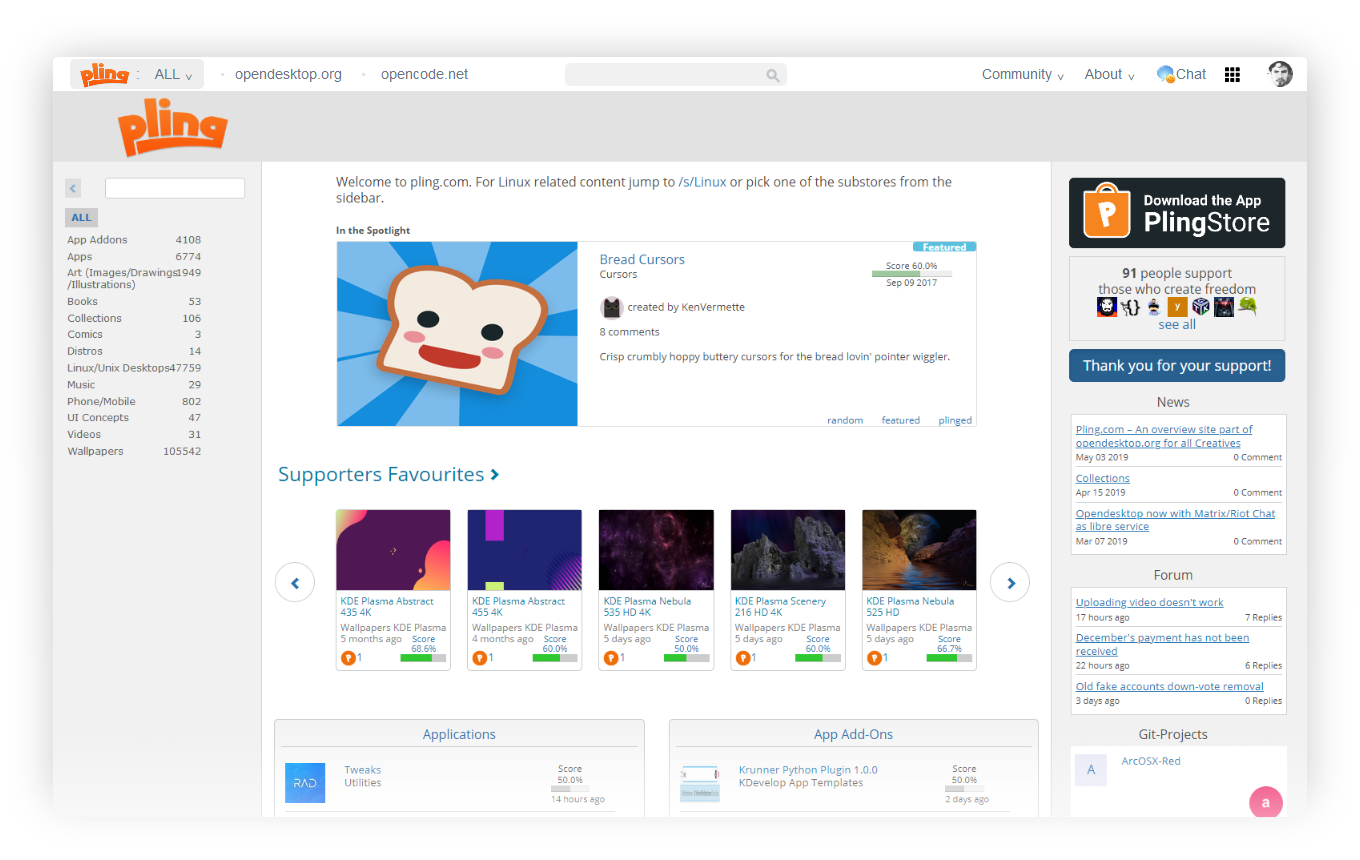Click score bar on KDE Plasma Nebula 525
The width and height of the screenshot is (1360, 860).
click(949, 658)
